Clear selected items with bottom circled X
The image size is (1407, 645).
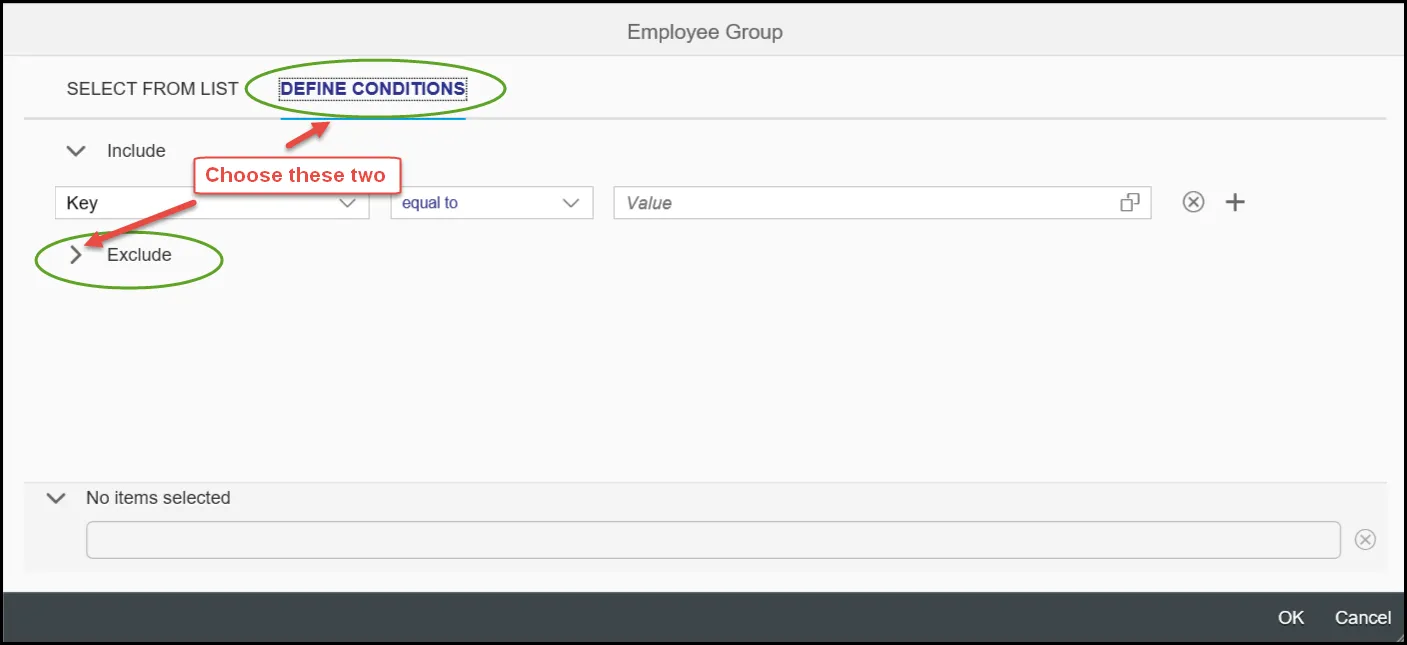[1365, 540]
